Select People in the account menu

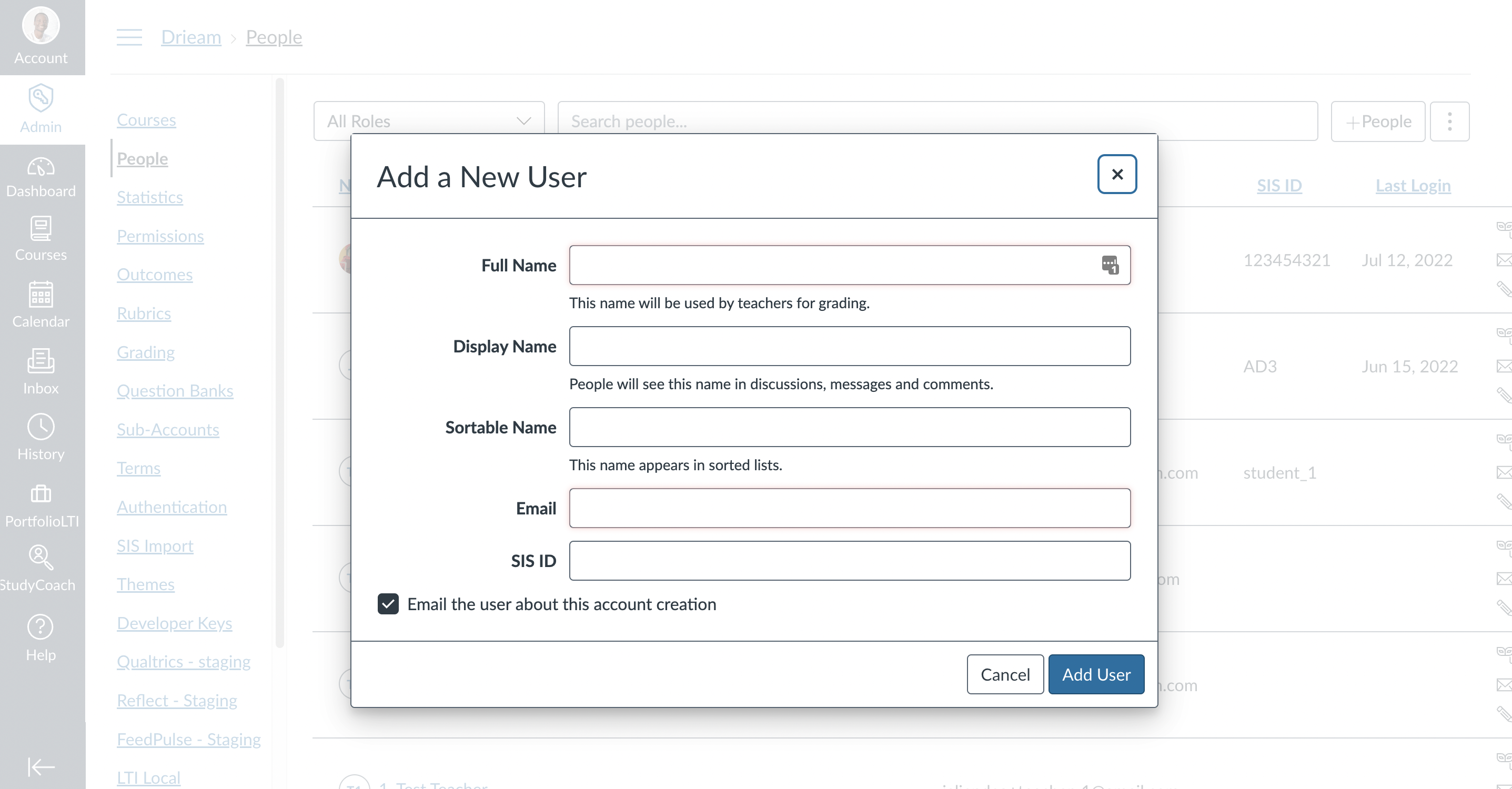point(143,158)
